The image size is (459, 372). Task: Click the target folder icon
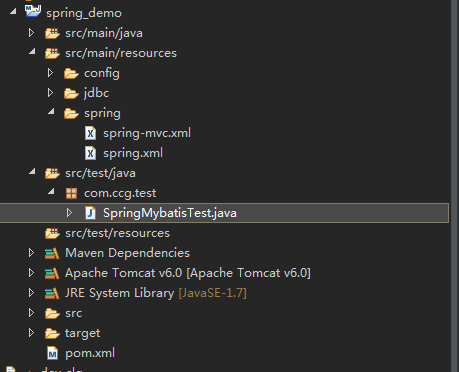52,333
